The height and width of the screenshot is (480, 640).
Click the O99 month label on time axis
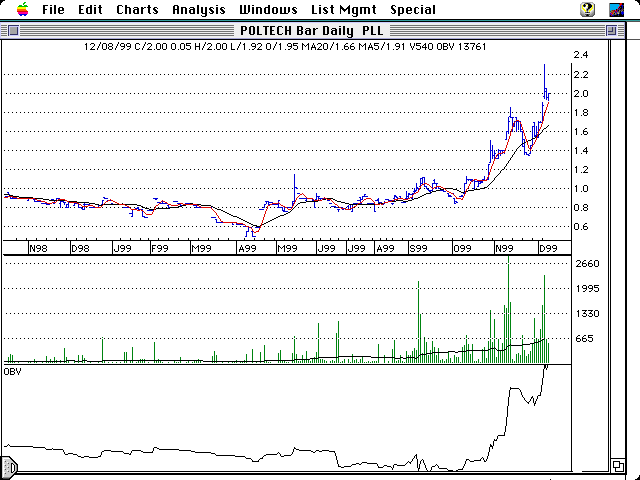coord(462,248)
